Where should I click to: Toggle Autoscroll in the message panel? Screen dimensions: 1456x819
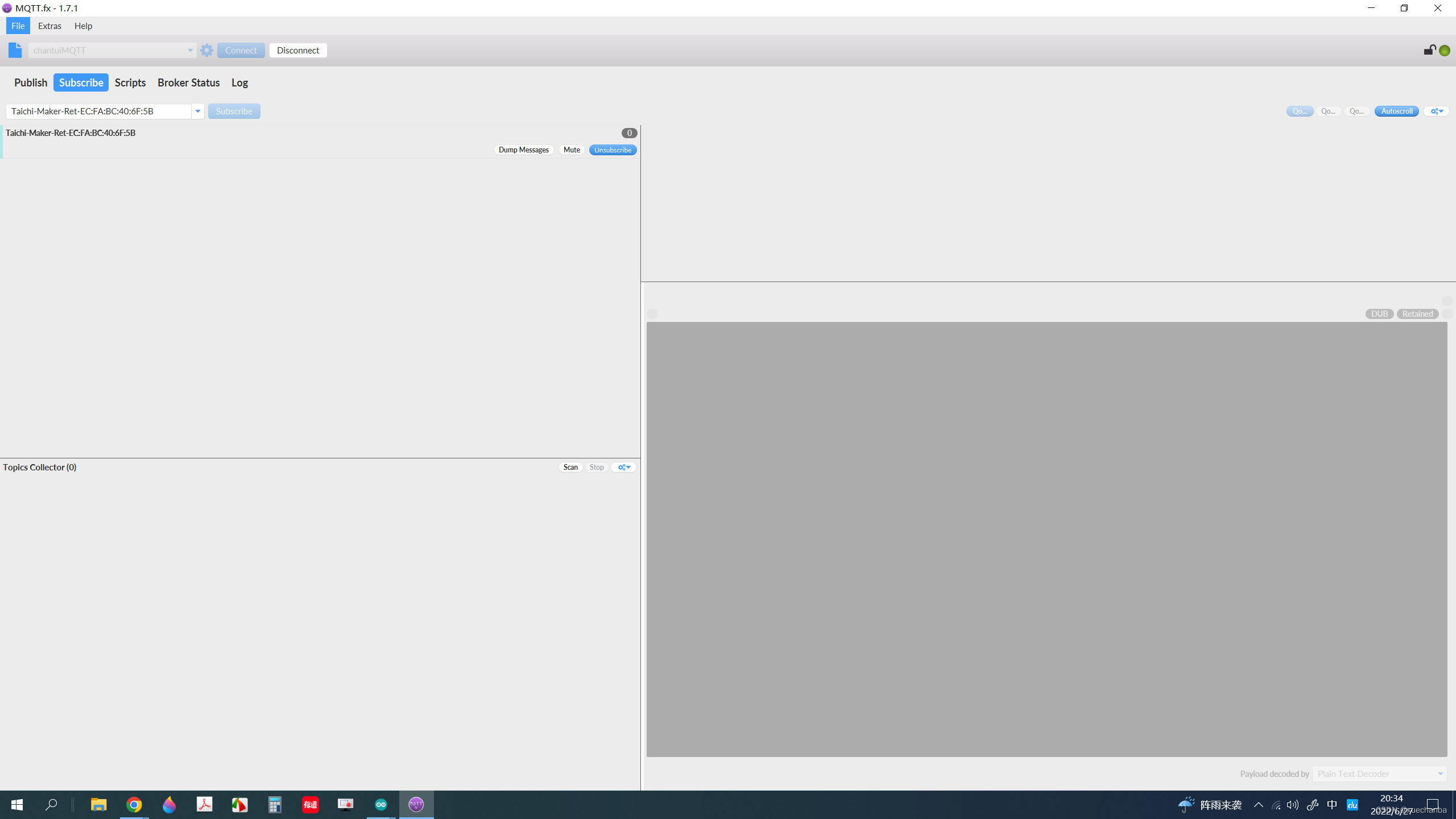(1396, 111)
